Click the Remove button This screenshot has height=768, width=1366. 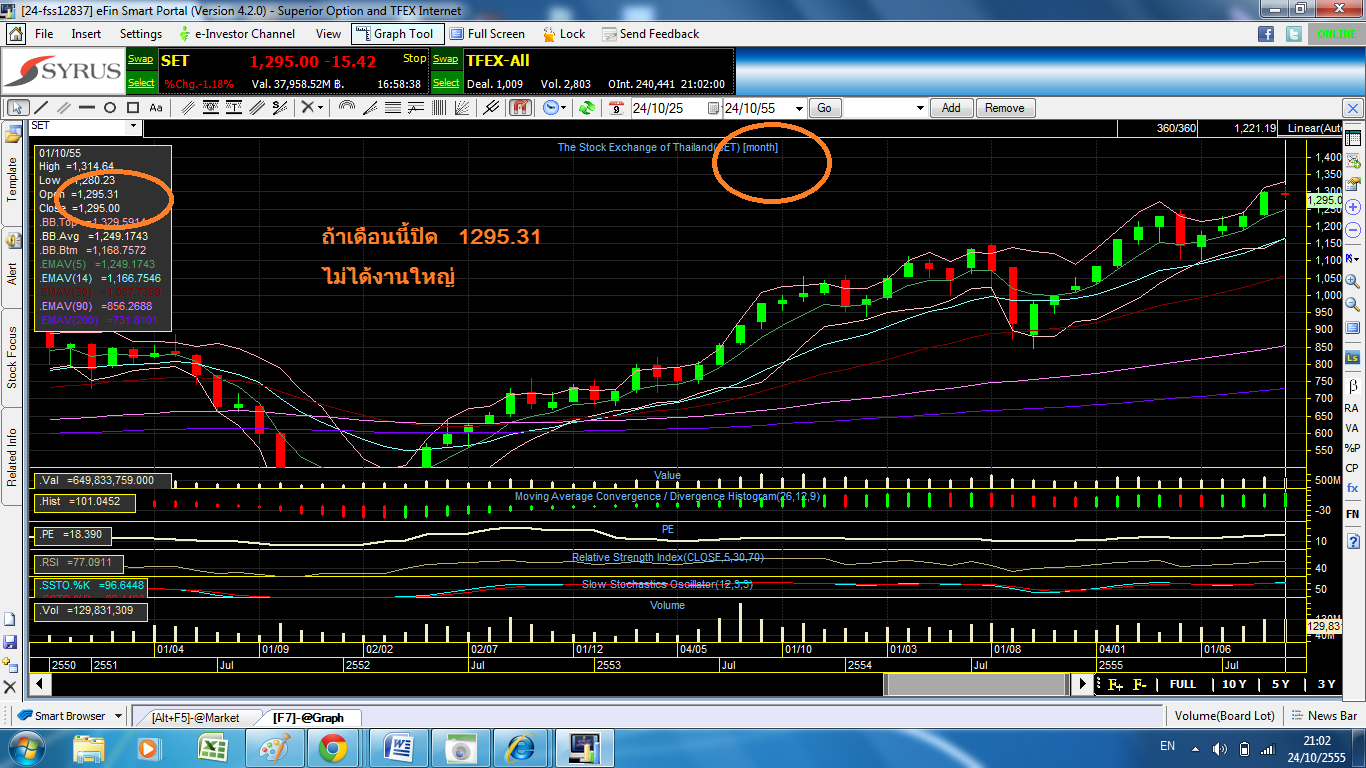[1004, 108]
